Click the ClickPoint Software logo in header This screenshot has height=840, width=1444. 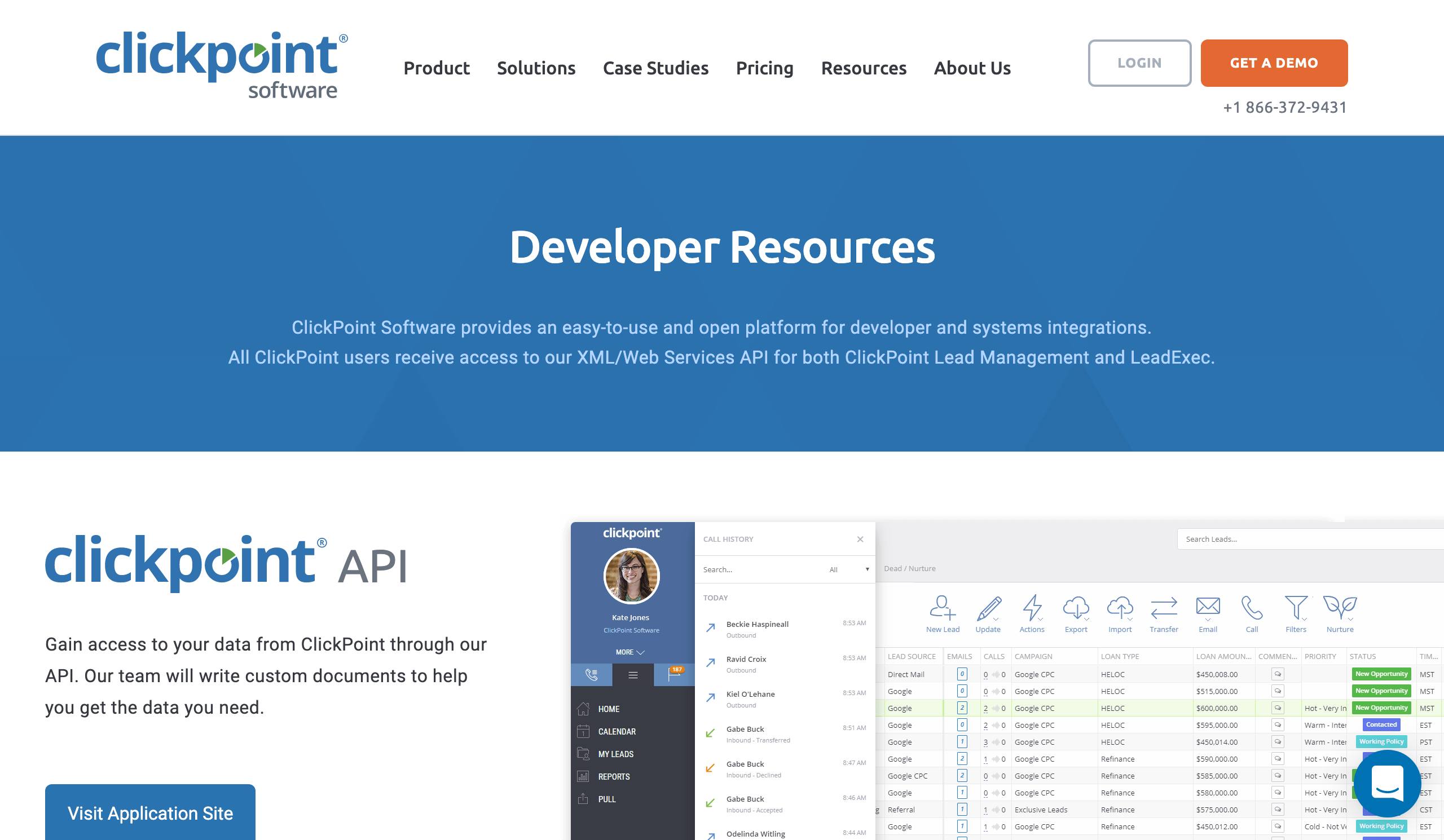pos(222,65)
